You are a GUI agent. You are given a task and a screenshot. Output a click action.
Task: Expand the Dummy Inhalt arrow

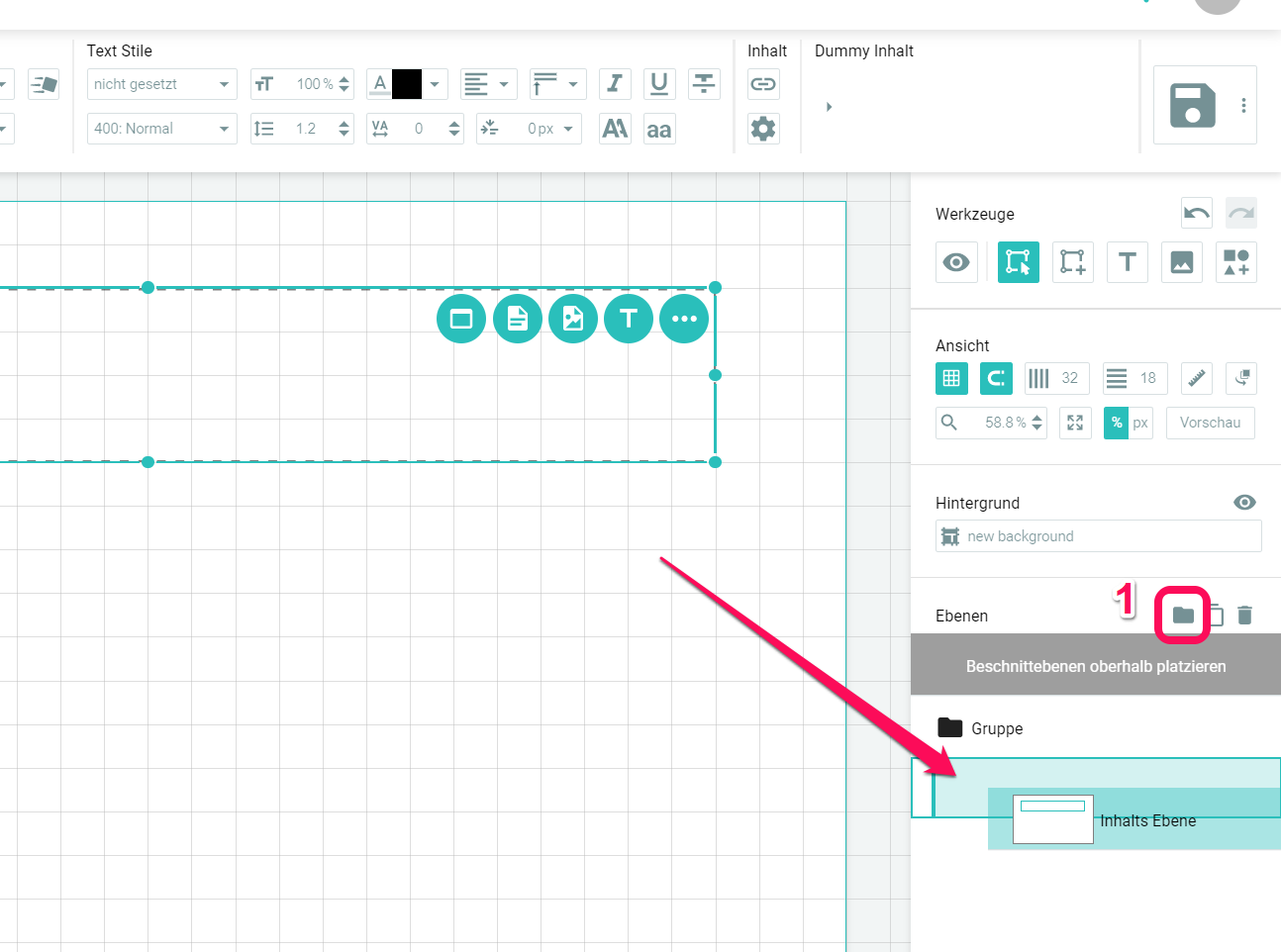[x=829, y=107]
